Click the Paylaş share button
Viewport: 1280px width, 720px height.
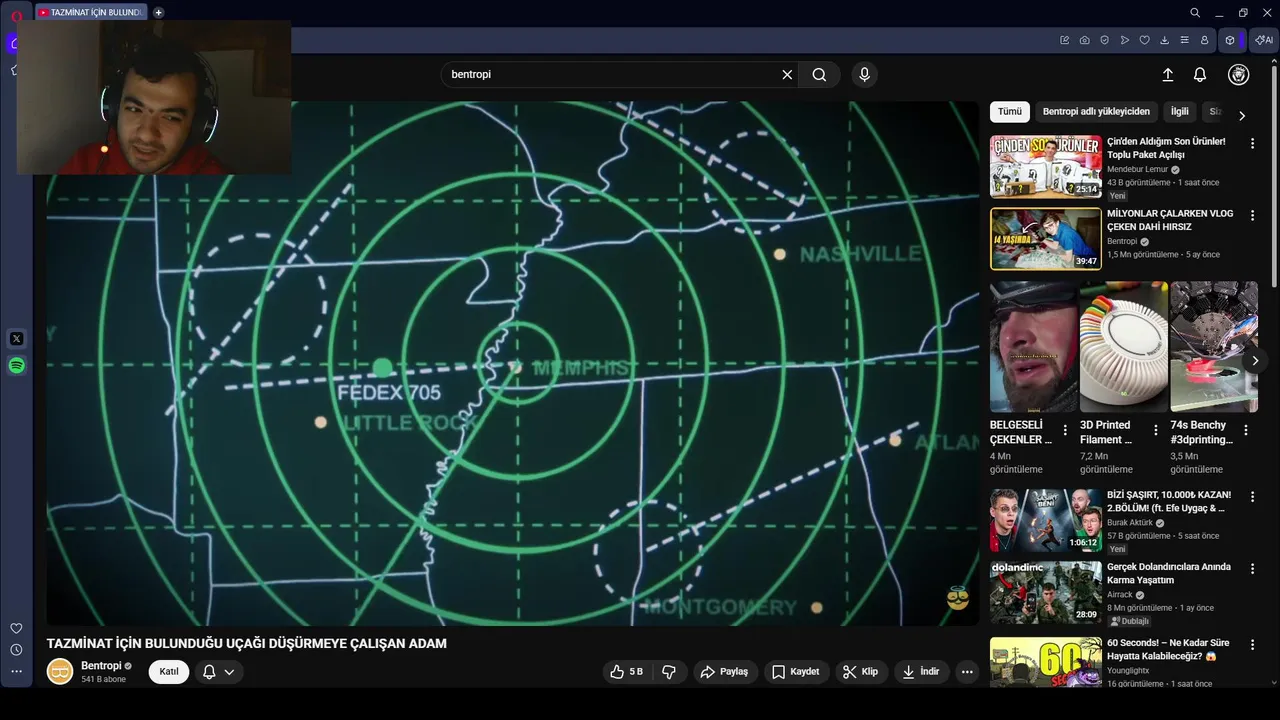tap(724, 672)
